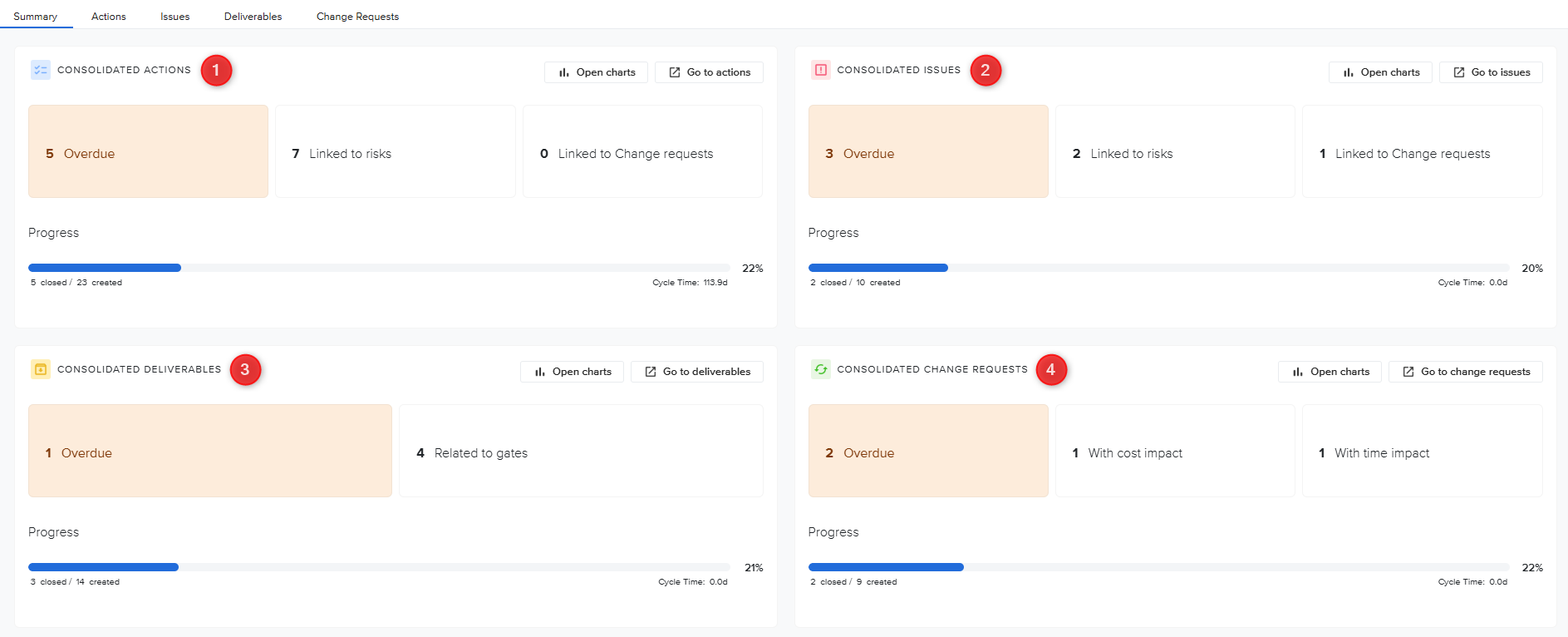Open the Change Requests tab
Screen dimensions: 1568x637
pyautogui.click(x=357, y=17)
